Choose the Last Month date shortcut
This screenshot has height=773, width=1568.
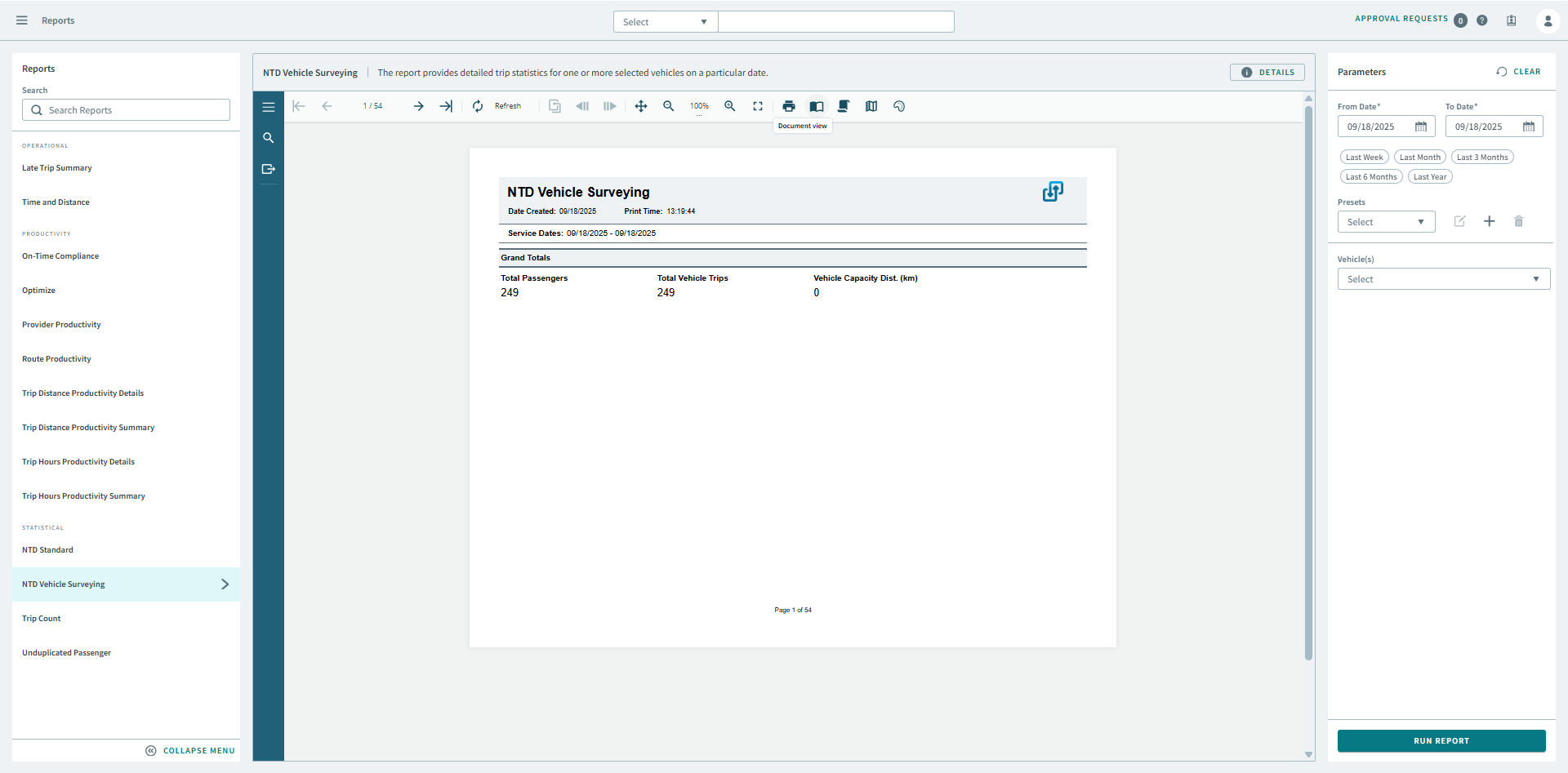(x=1419, y=158)
